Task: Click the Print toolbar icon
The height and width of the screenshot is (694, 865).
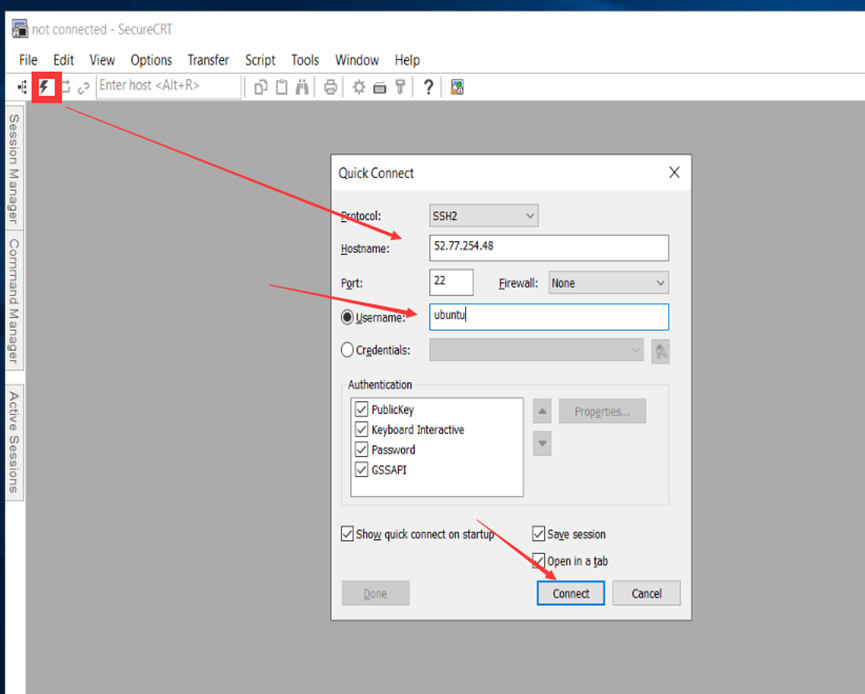Action: click(330, 87)
